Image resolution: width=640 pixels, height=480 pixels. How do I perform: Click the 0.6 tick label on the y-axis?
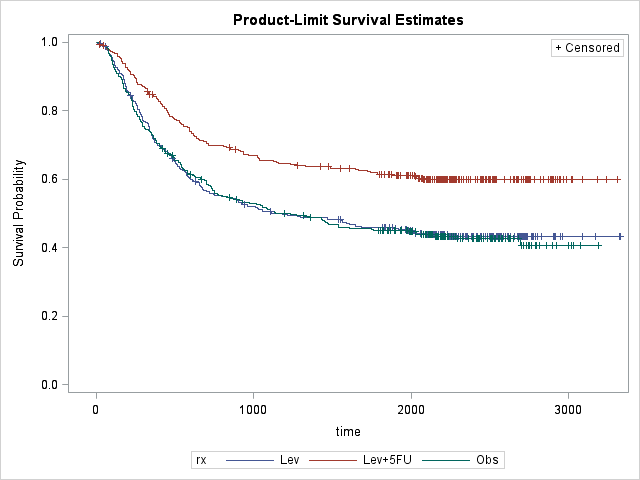coord(48,179)
